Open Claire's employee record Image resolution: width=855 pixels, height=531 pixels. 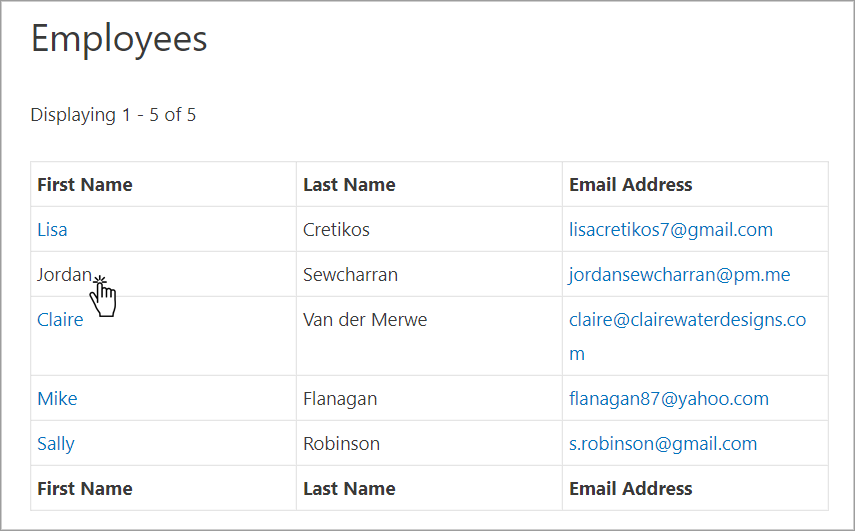[60, 320]
